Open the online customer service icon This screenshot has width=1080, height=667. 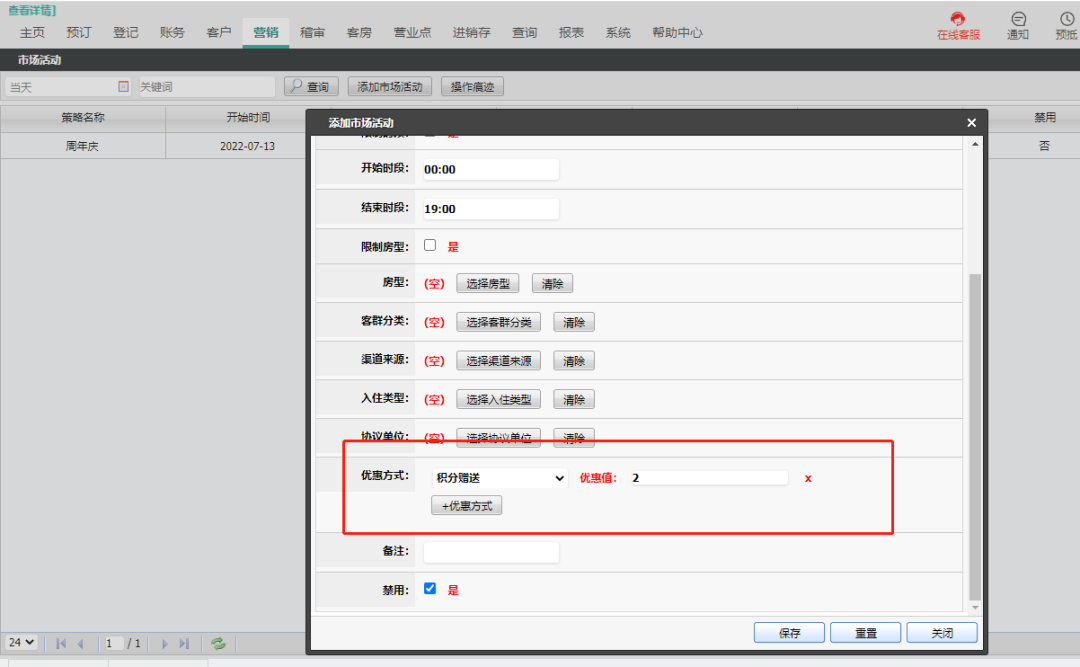click(957, 25)
